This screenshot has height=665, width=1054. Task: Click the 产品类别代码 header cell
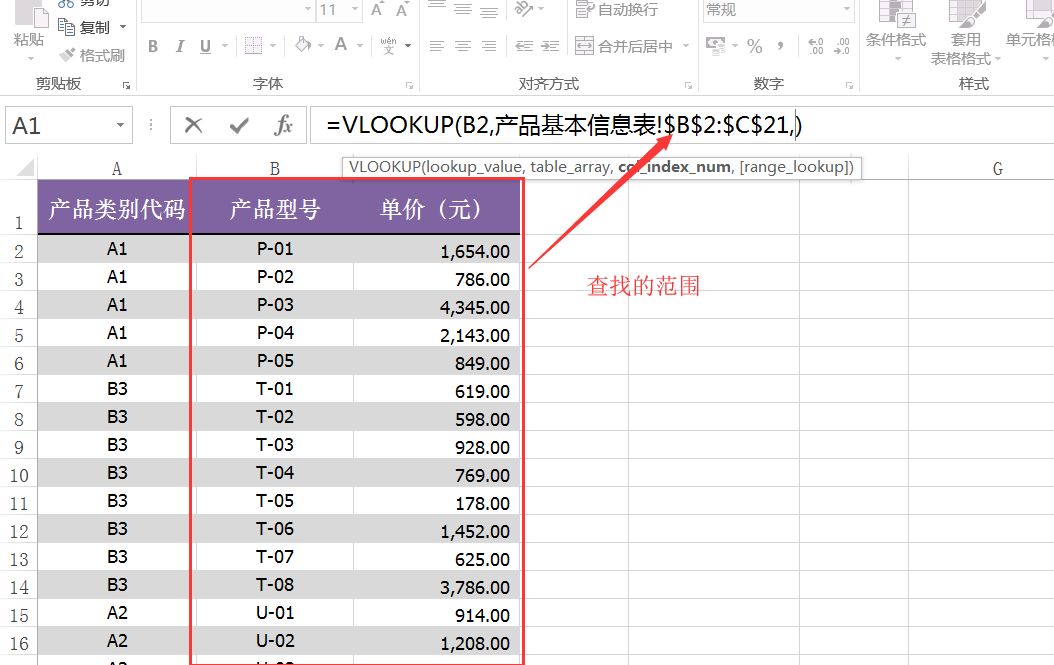(x=116, y=208)
